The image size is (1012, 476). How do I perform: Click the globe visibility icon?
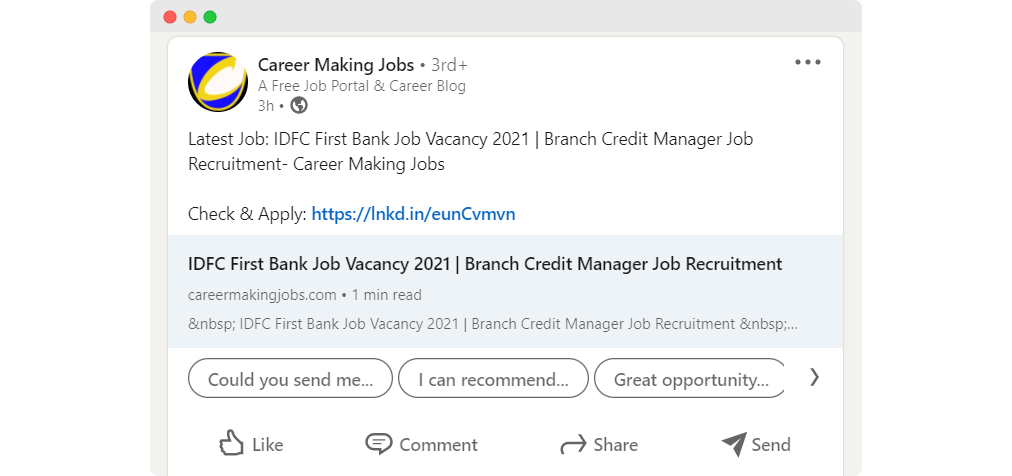299,105
